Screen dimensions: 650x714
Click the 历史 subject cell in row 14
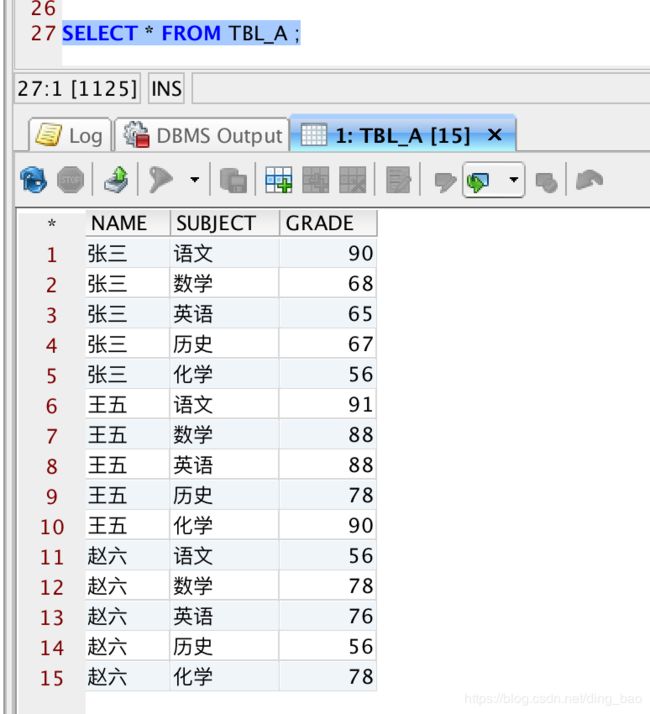[225, 646]
